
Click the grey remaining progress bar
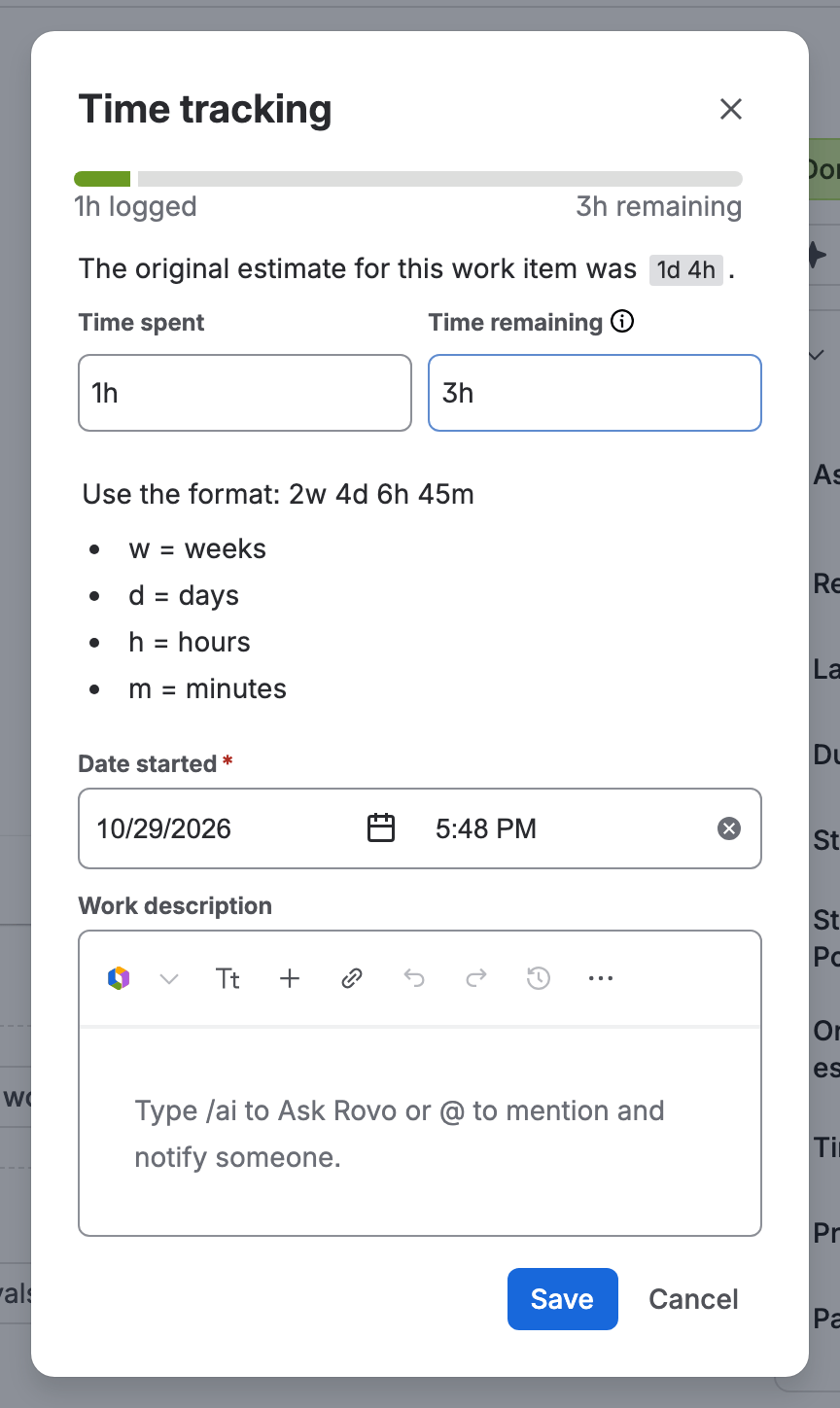coord(440,179)
